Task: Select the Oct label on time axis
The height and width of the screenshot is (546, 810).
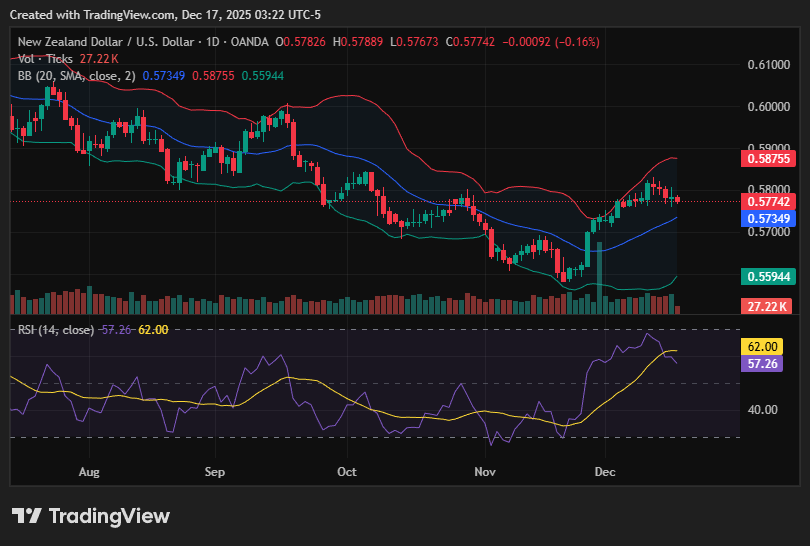Action: 347,470
